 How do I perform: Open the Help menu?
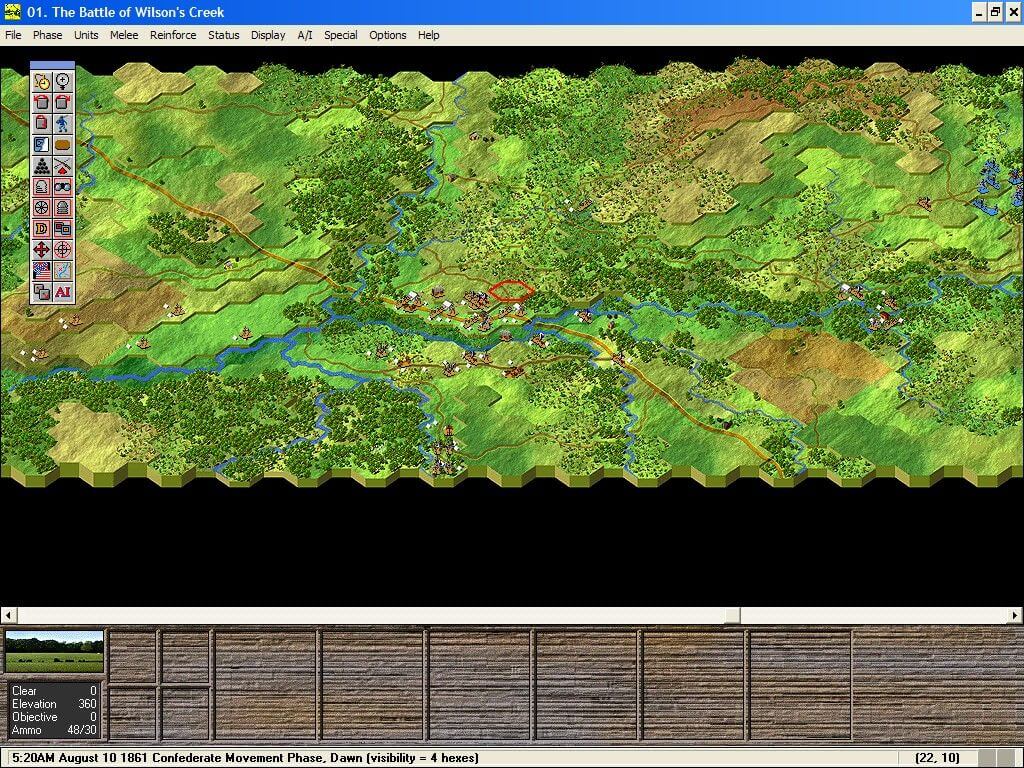(x=428, y=35)
